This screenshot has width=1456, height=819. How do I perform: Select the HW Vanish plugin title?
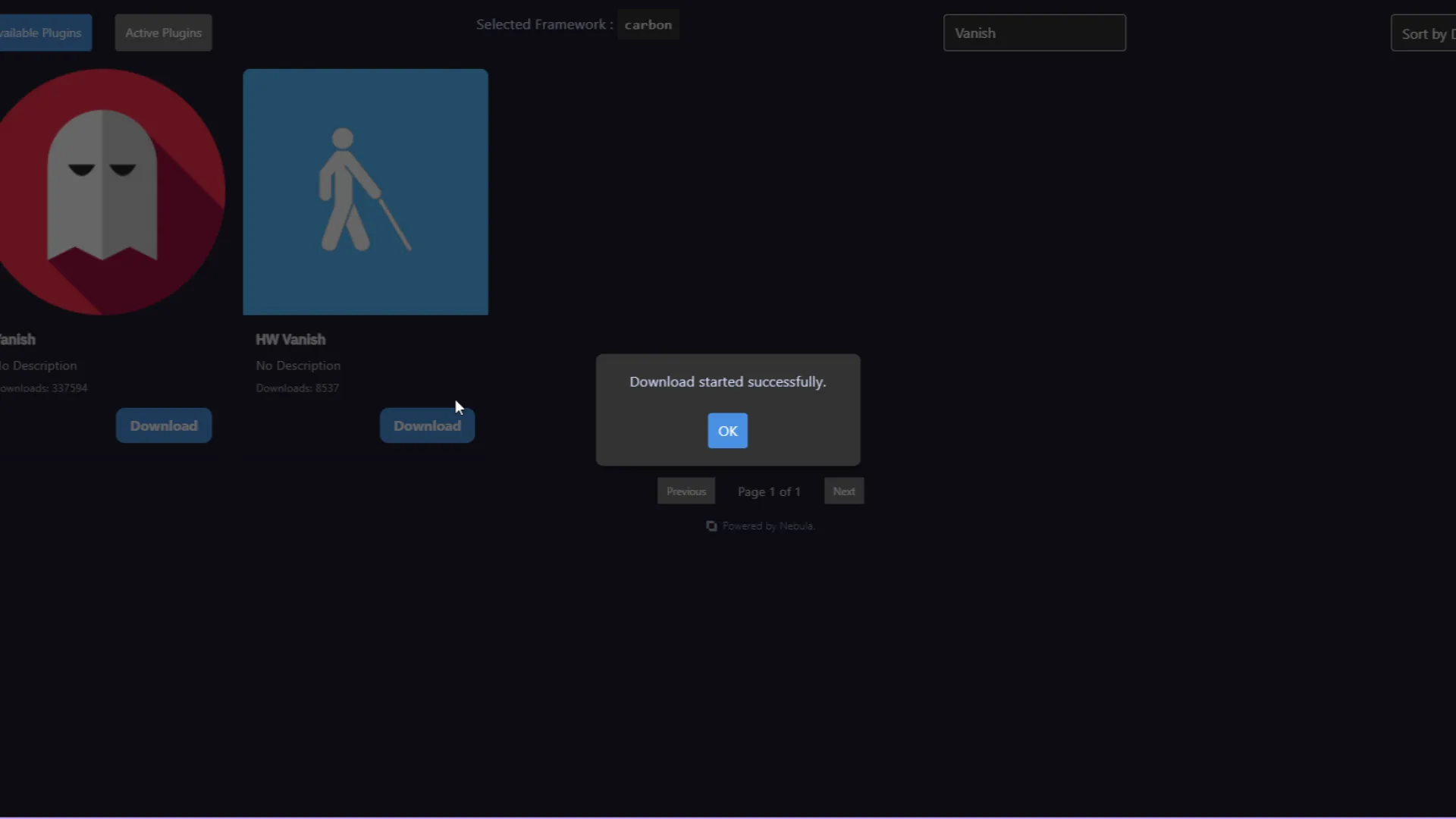[x=290, y=339]
